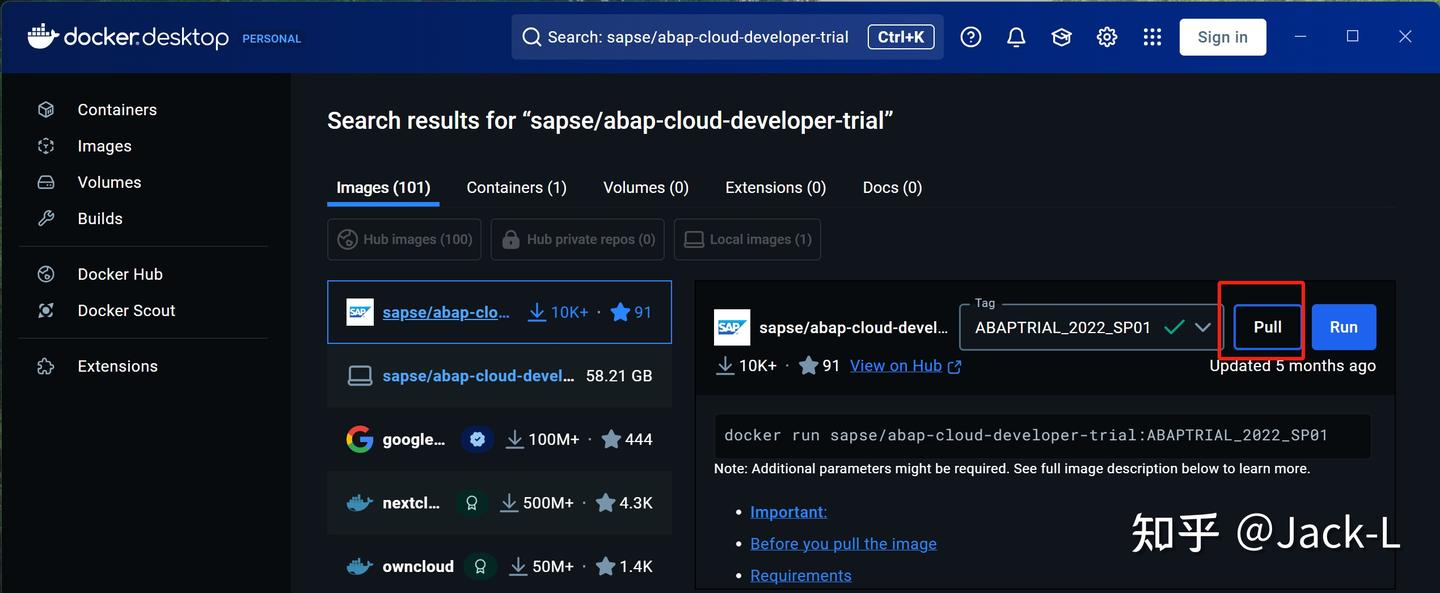Viewport: 1440px width, 593px height.
Task: Open the apps grid menu icon
Action: pos(1152,37)
